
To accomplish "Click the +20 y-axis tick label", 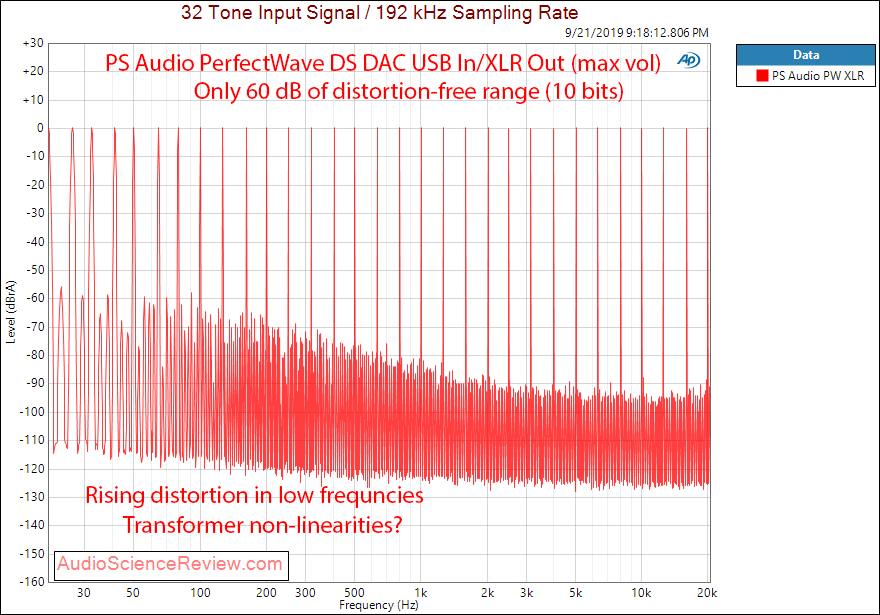I will click(33, 71).
